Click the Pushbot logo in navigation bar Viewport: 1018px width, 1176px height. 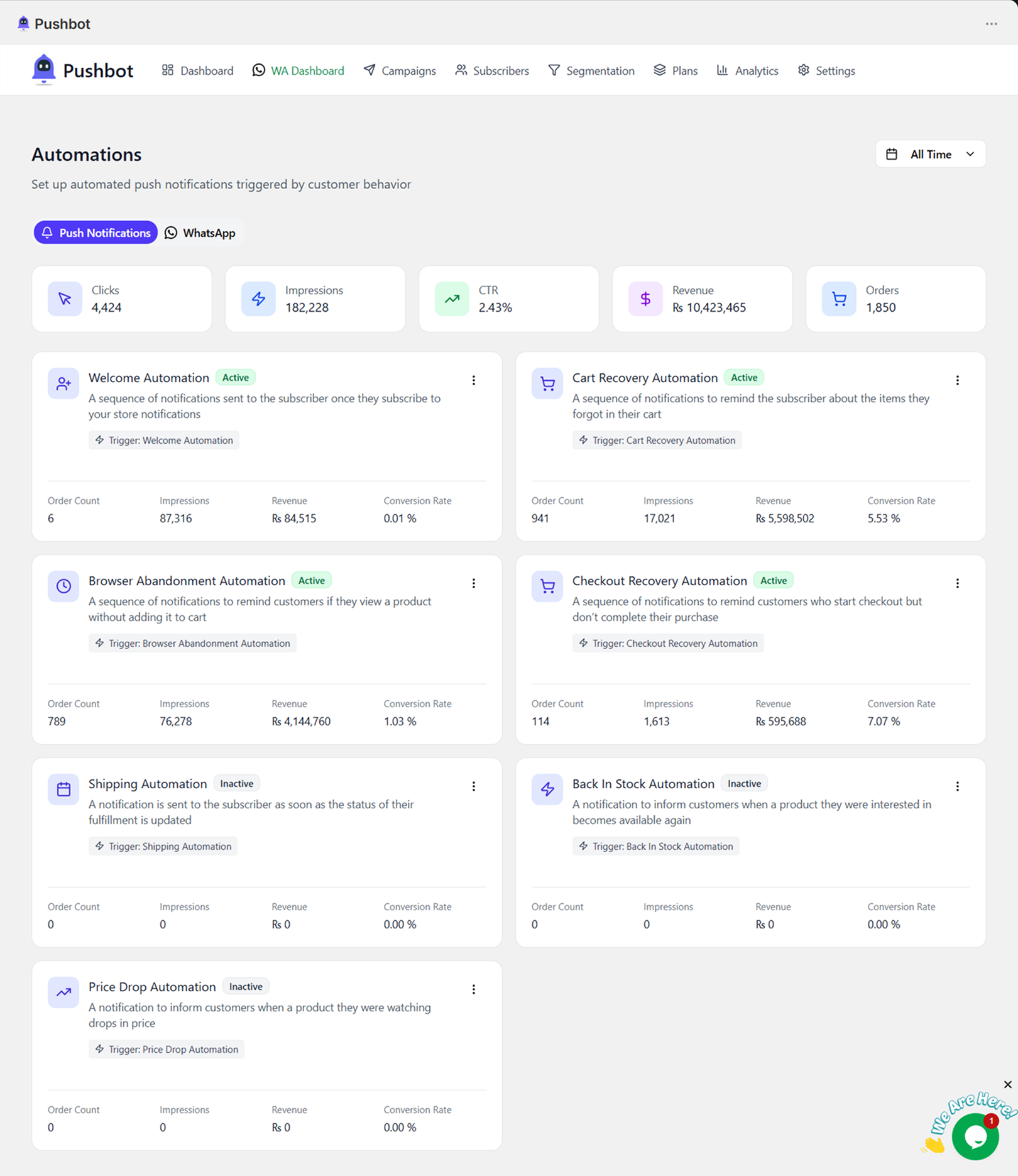point(82,70)
